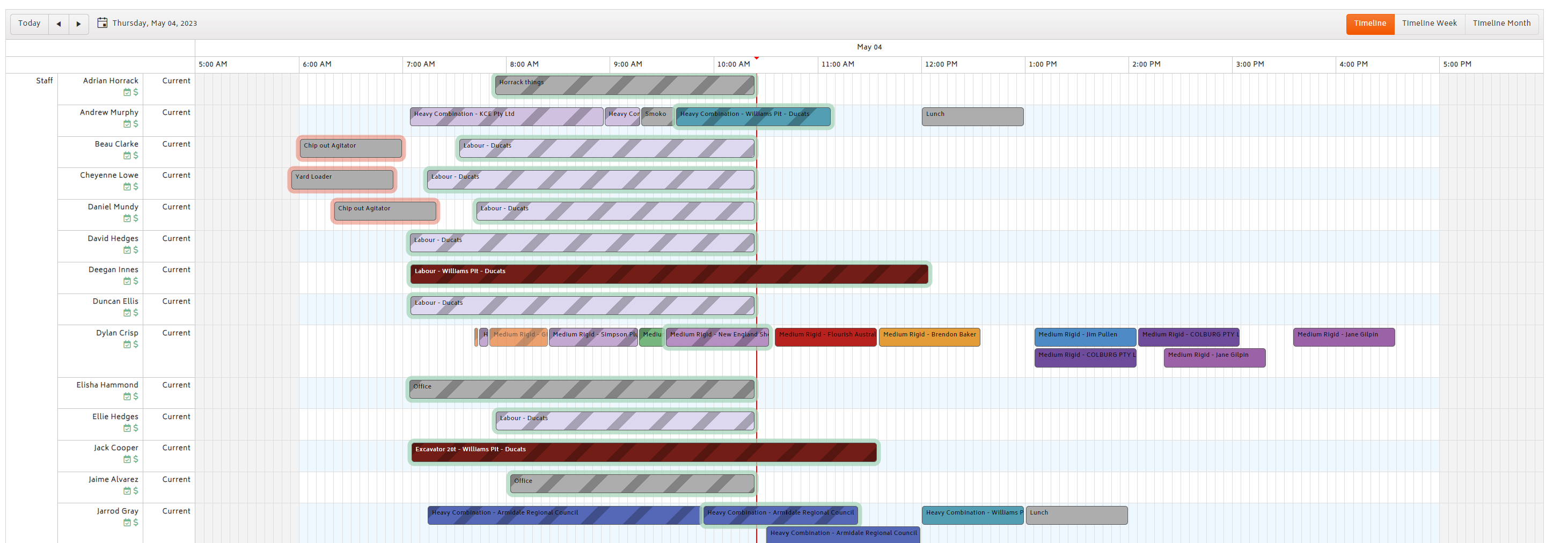This screenshot has width=1568, height=543.
Task: Go to previous day arrow
Action: coord(58,24)
